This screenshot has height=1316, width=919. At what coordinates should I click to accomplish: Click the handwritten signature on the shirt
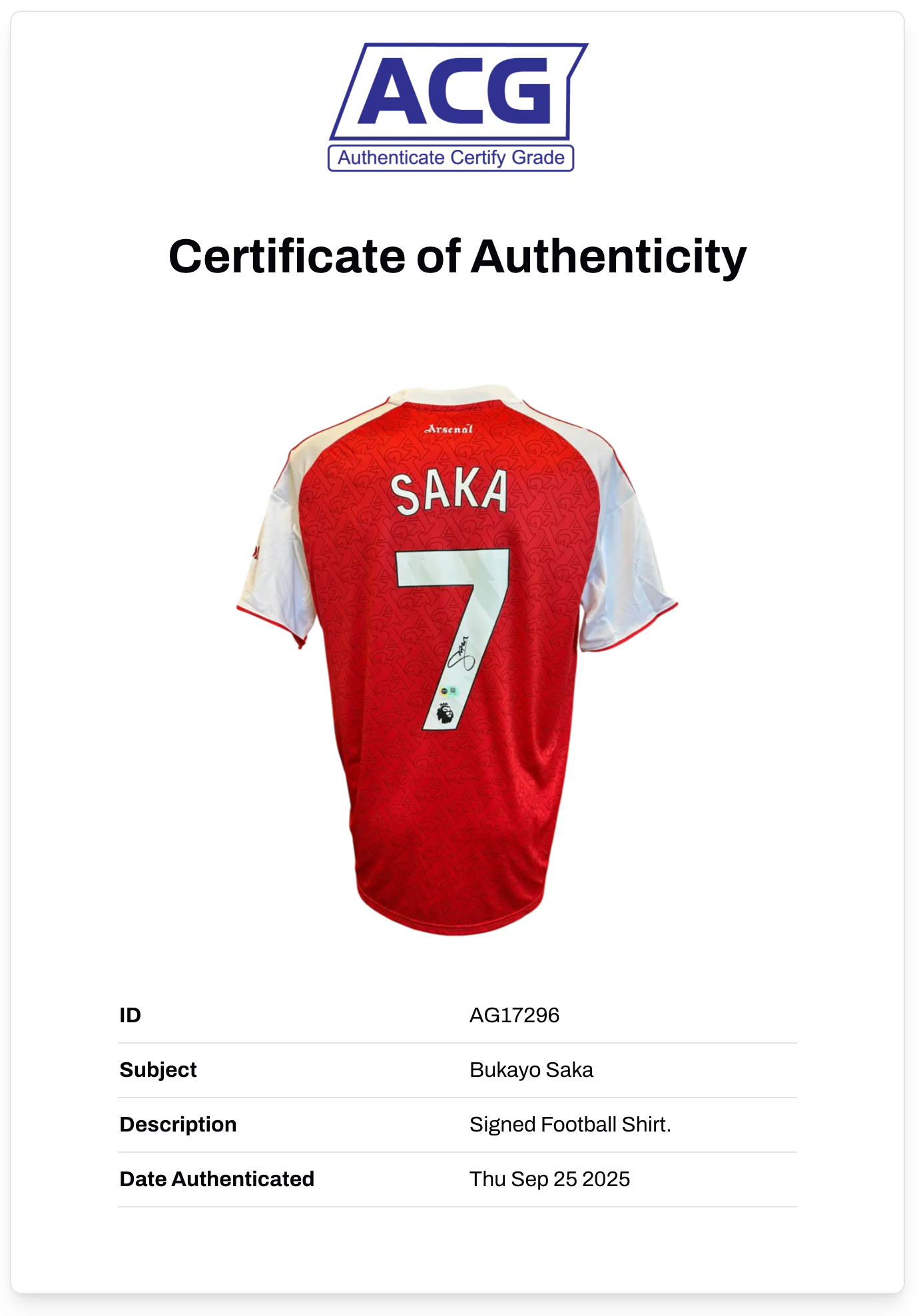click(x=461, y=654)
